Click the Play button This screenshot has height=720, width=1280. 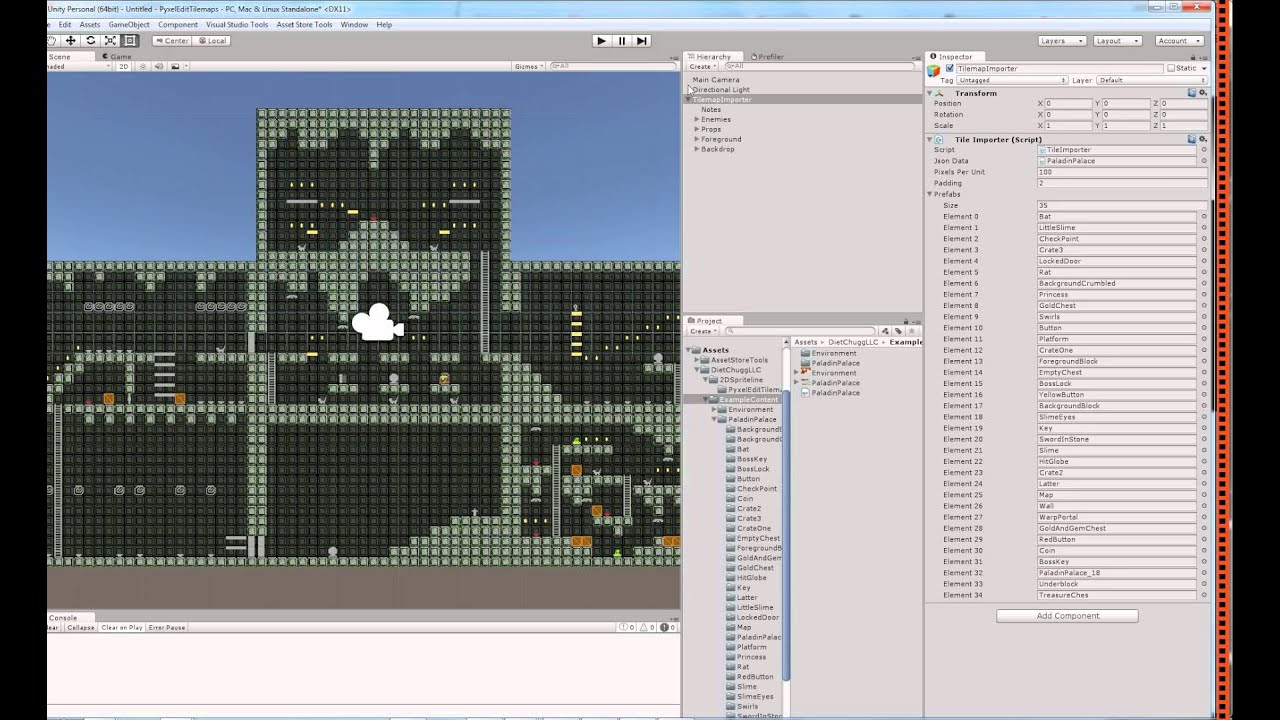pyautogui.click(x=601, y=41)
